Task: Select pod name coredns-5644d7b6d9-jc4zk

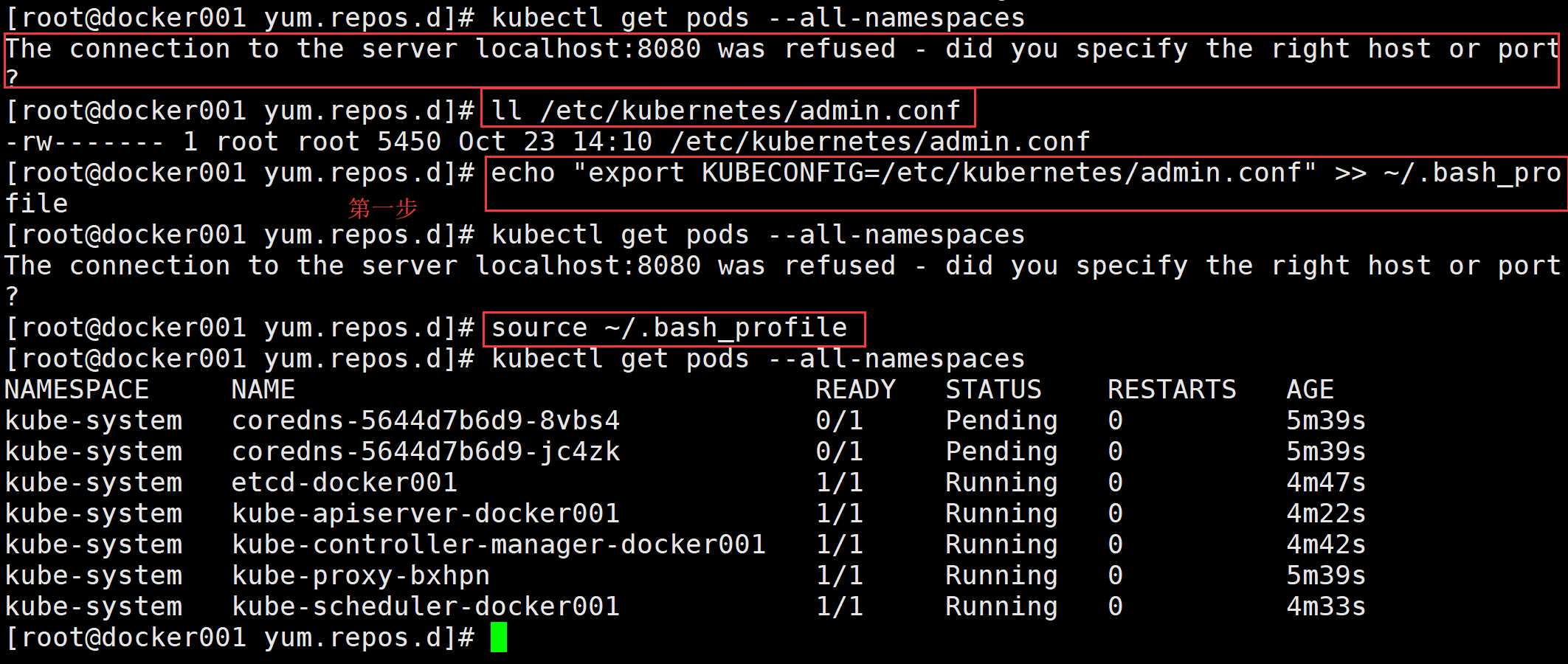Action: pyautogui.click(x=426, y=452)
